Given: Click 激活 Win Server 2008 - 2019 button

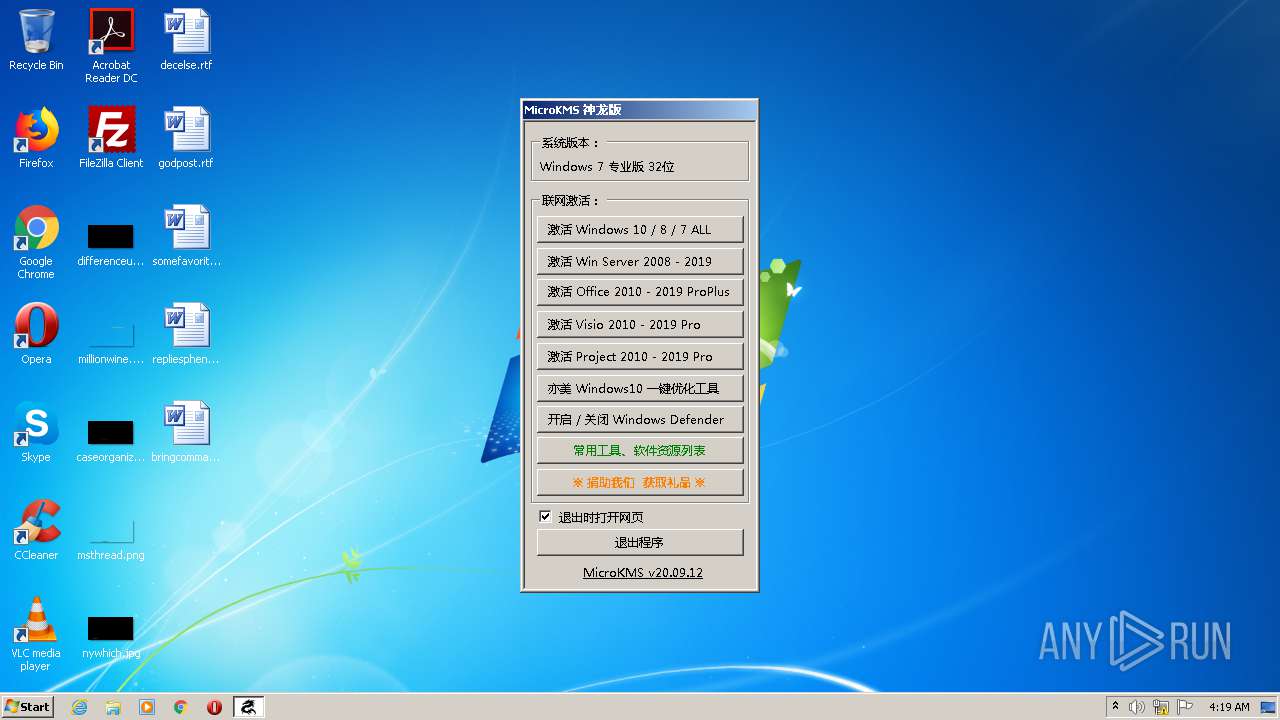Looking at the screenshot, I should [640, 261].
